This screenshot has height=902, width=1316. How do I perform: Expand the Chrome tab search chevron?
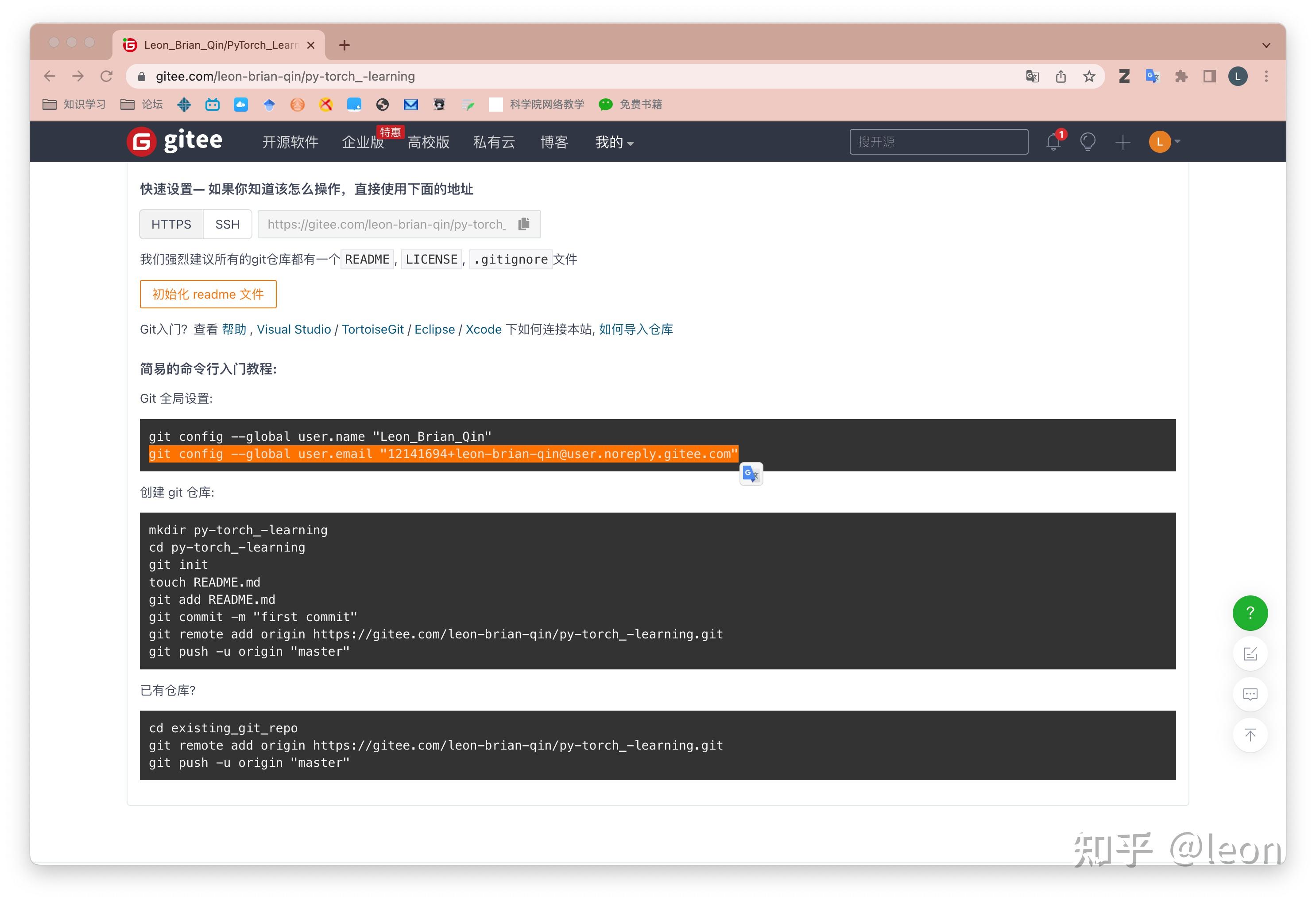point(1266,45)
